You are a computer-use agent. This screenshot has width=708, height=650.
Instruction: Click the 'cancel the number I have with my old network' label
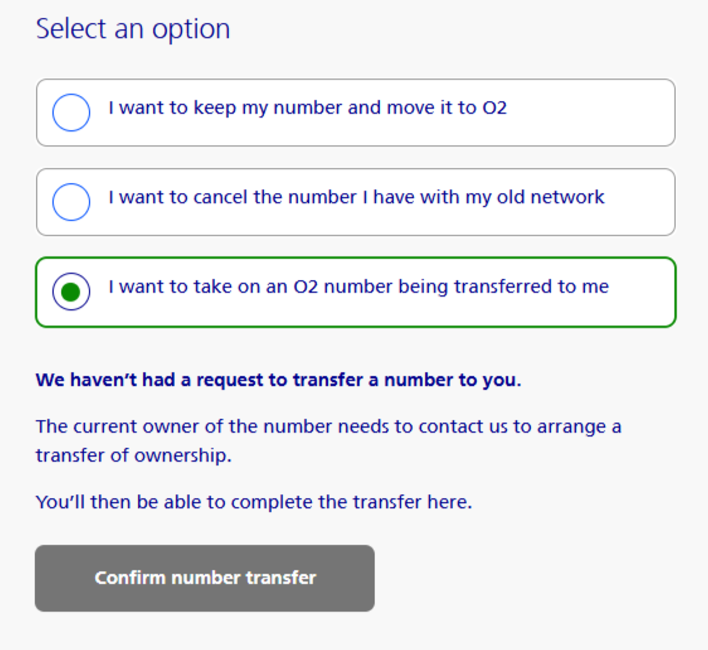(356, 197)
